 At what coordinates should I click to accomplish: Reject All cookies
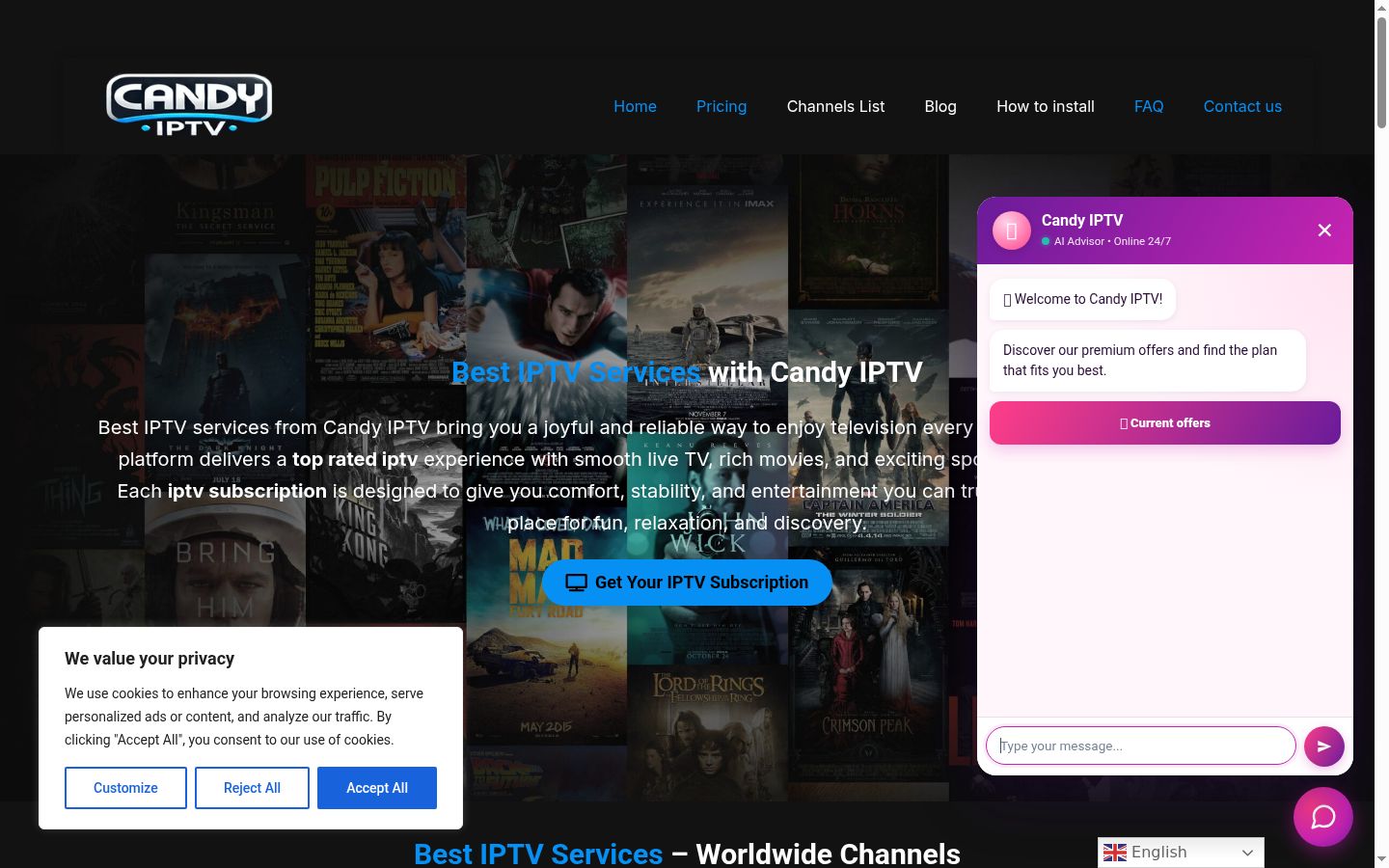[x=252, y=788]
